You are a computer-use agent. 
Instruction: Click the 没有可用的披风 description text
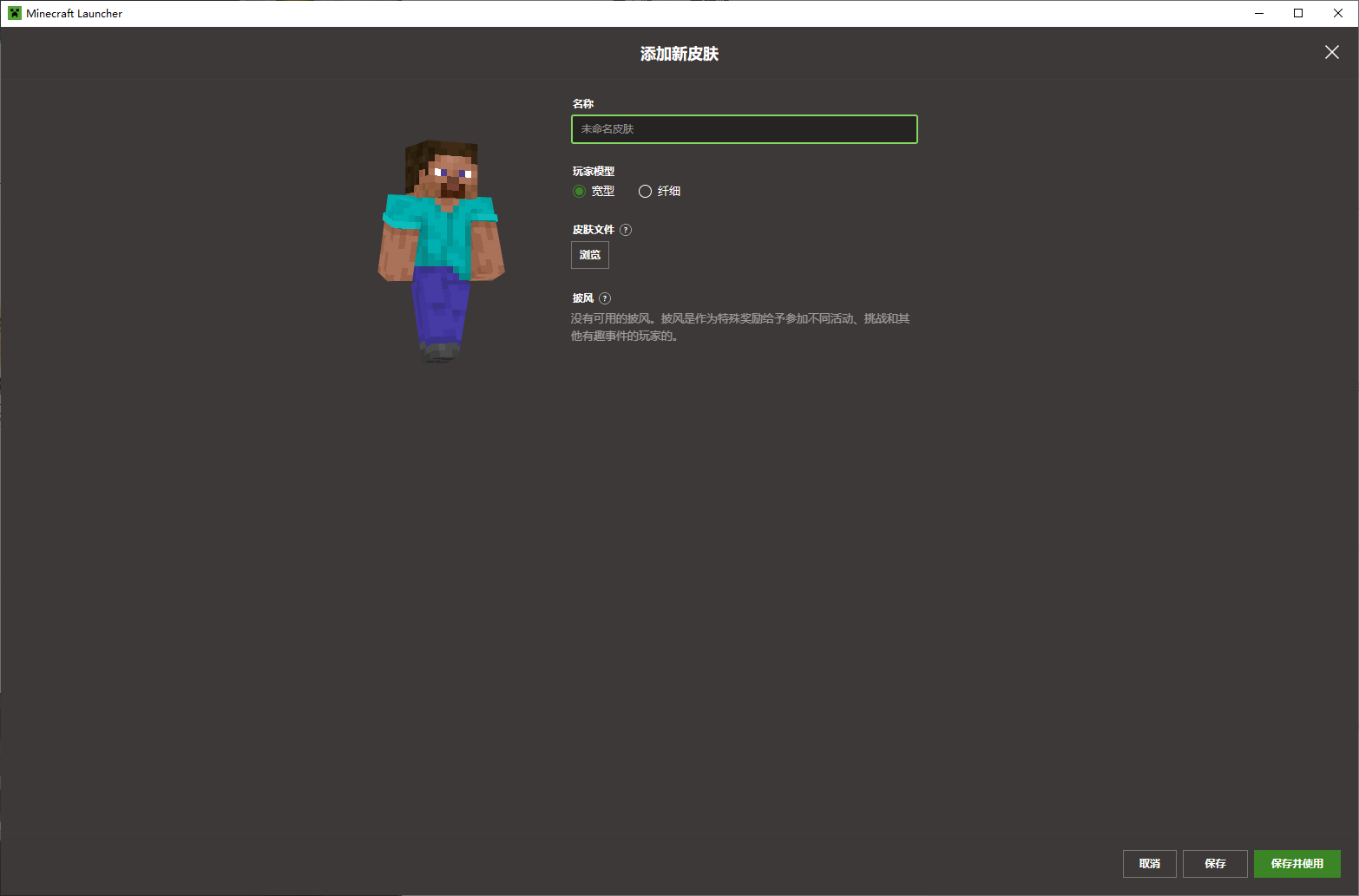740,327
